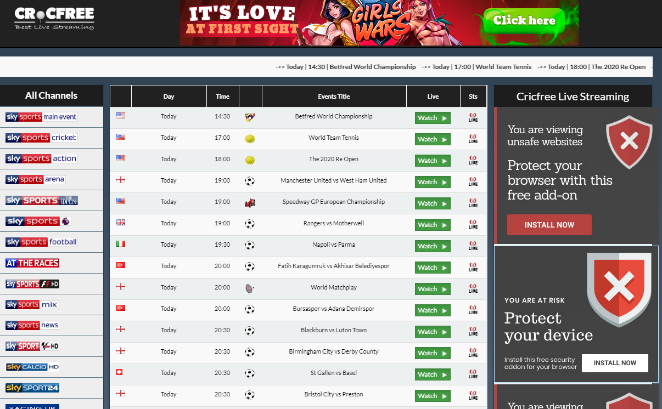Watch Bursaspor vs Adana Demirspor

pyautogui.click(x=433, y=310)
